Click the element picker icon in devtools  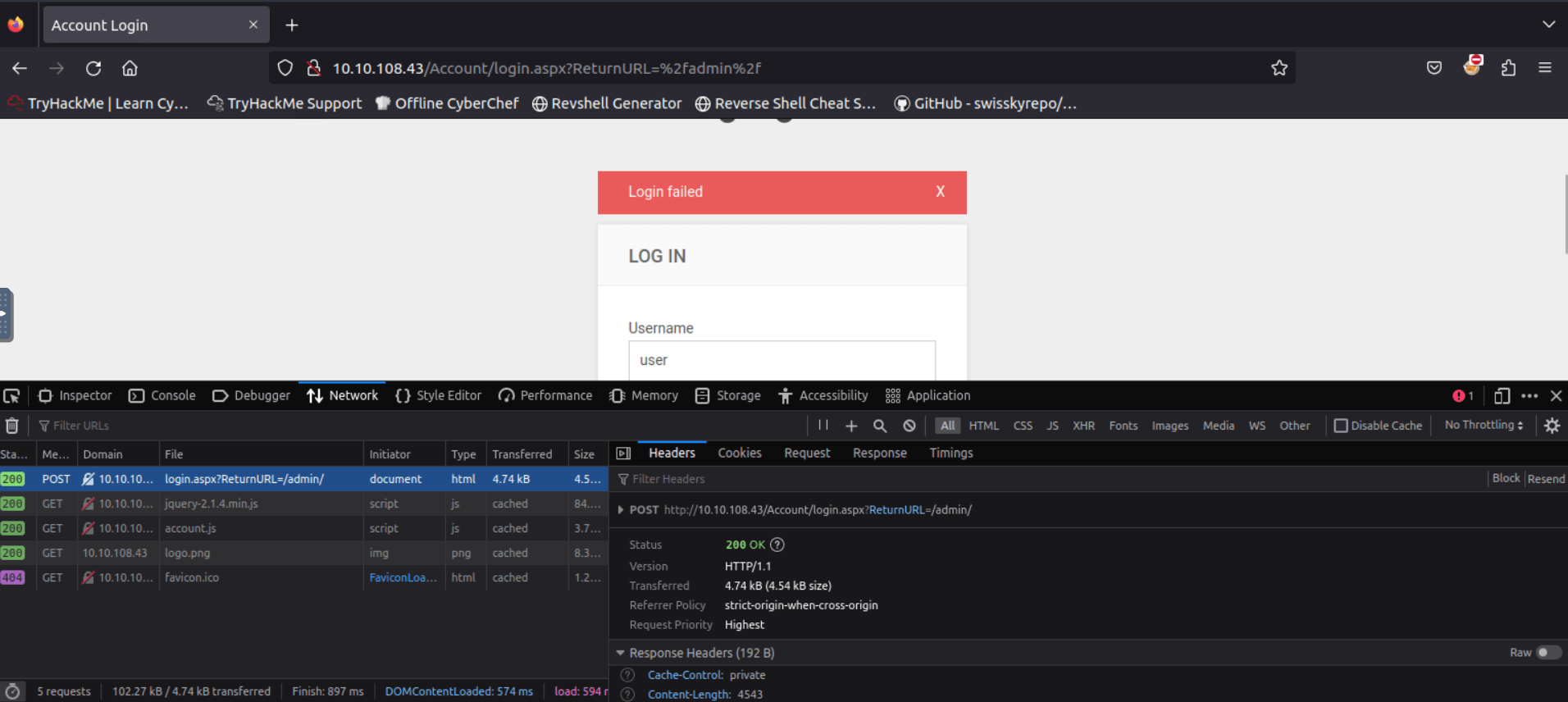tap(11, 396)
